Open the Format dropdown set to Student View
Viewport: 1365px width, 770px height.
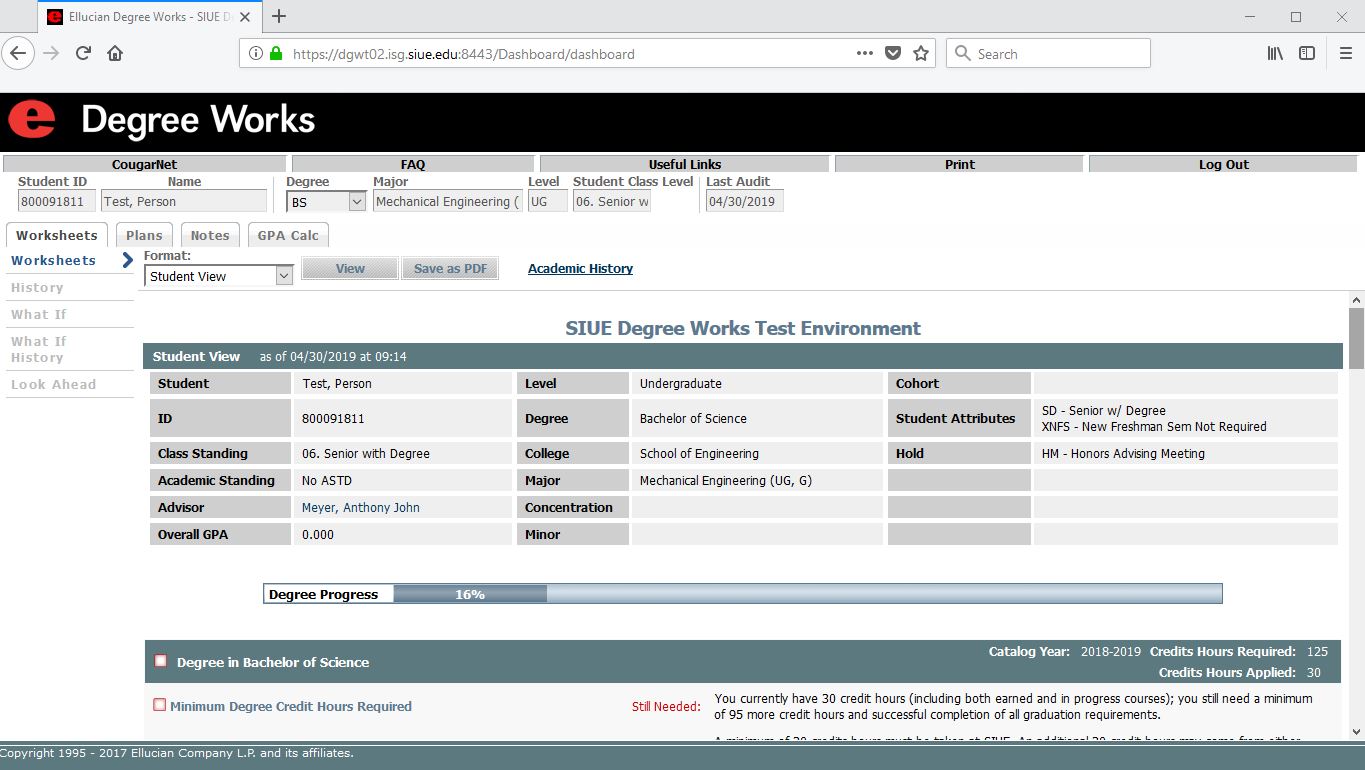pos(218,276)
